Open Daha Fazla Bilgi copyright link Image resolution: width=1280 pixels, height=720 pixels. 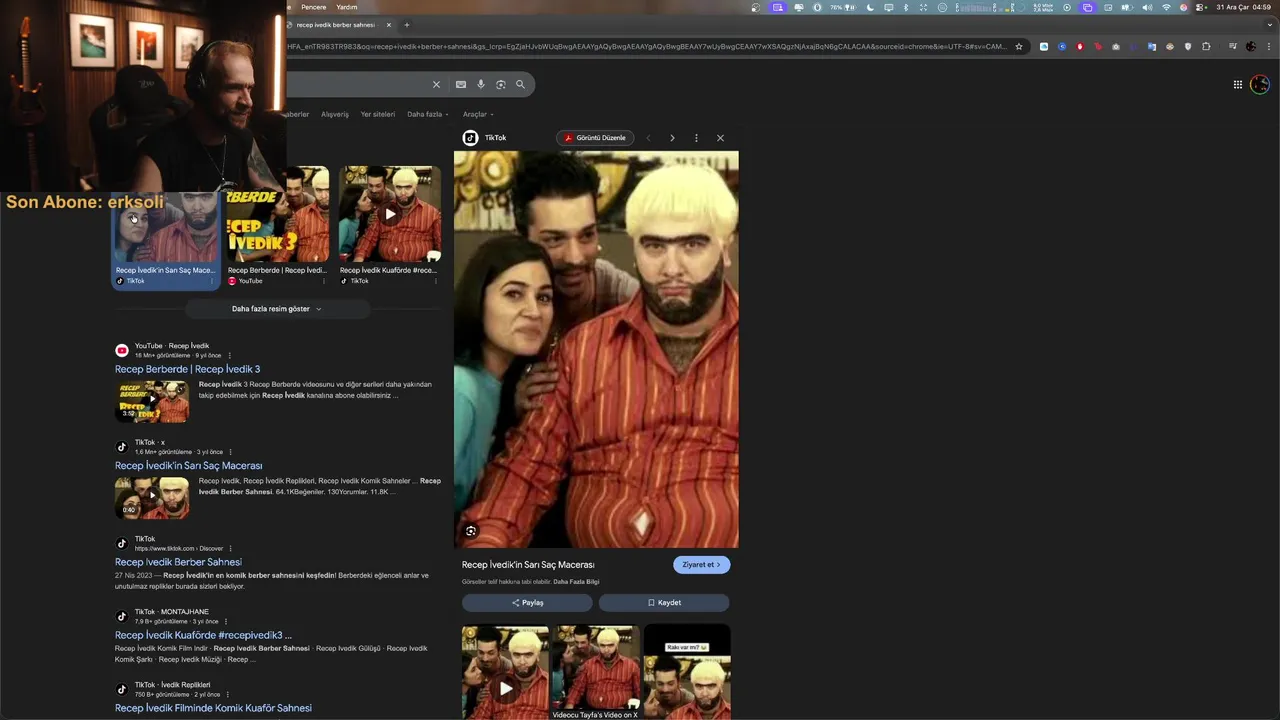576,582
